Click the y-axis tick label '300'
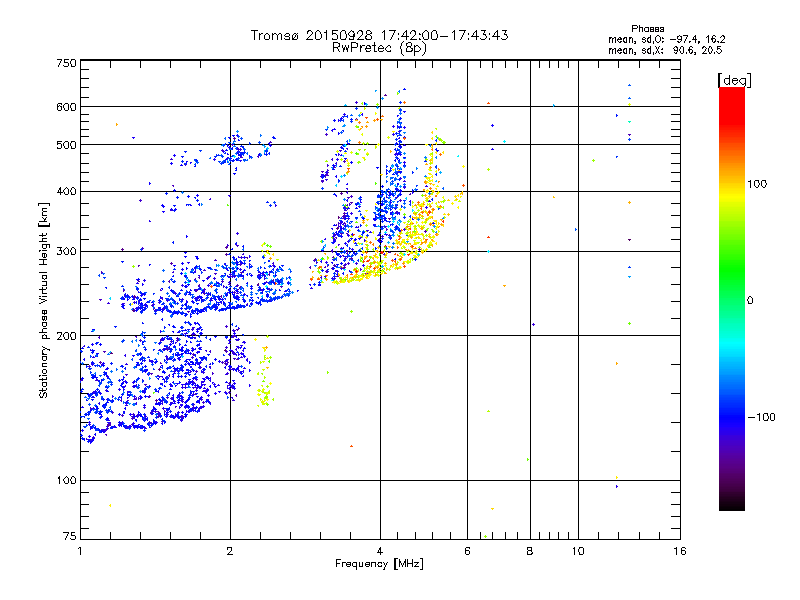This screenshot has height=600, width=800. pos(66,252)
